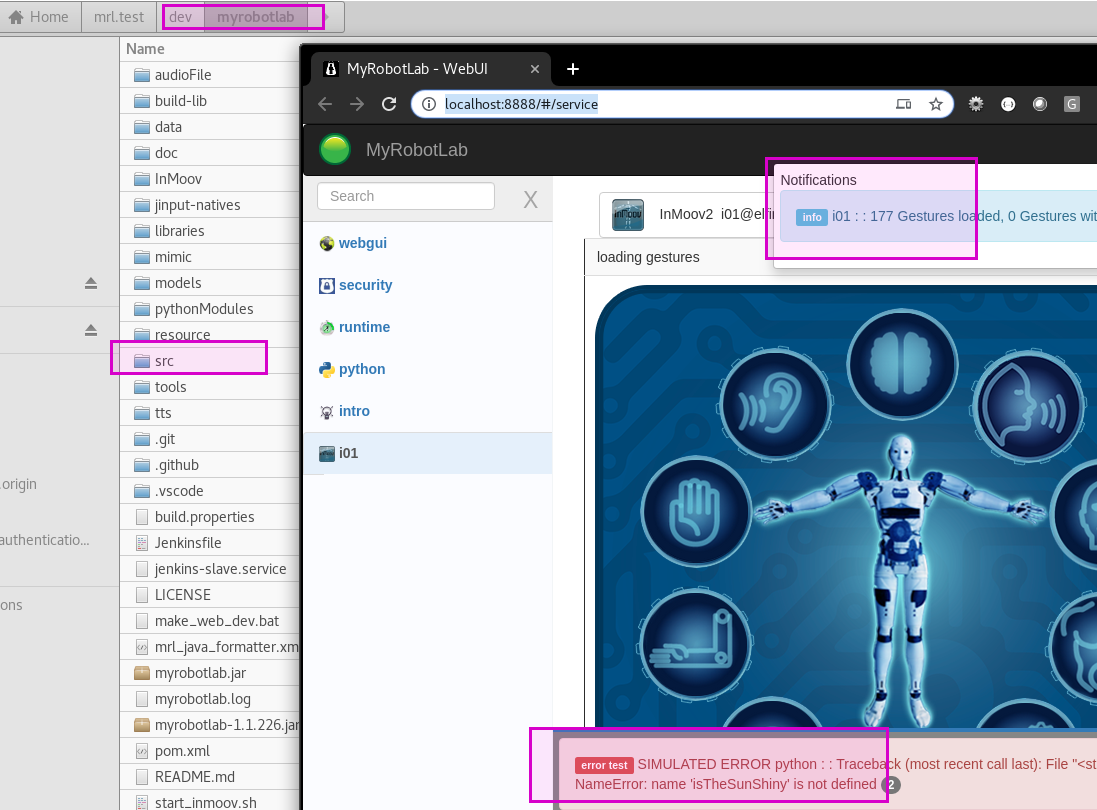1097x810 pixels.
Task: Select the build.properties file
Action: point(210,517)
